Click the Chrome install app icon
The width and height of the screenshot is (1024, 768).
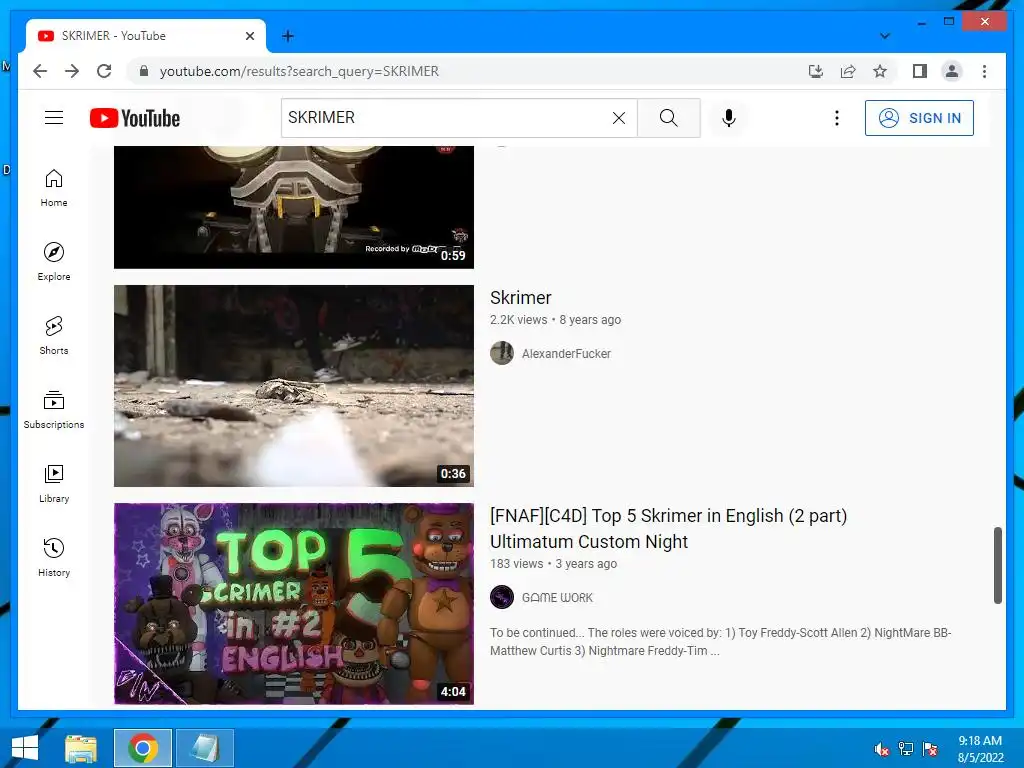click(x=816, y=71)
